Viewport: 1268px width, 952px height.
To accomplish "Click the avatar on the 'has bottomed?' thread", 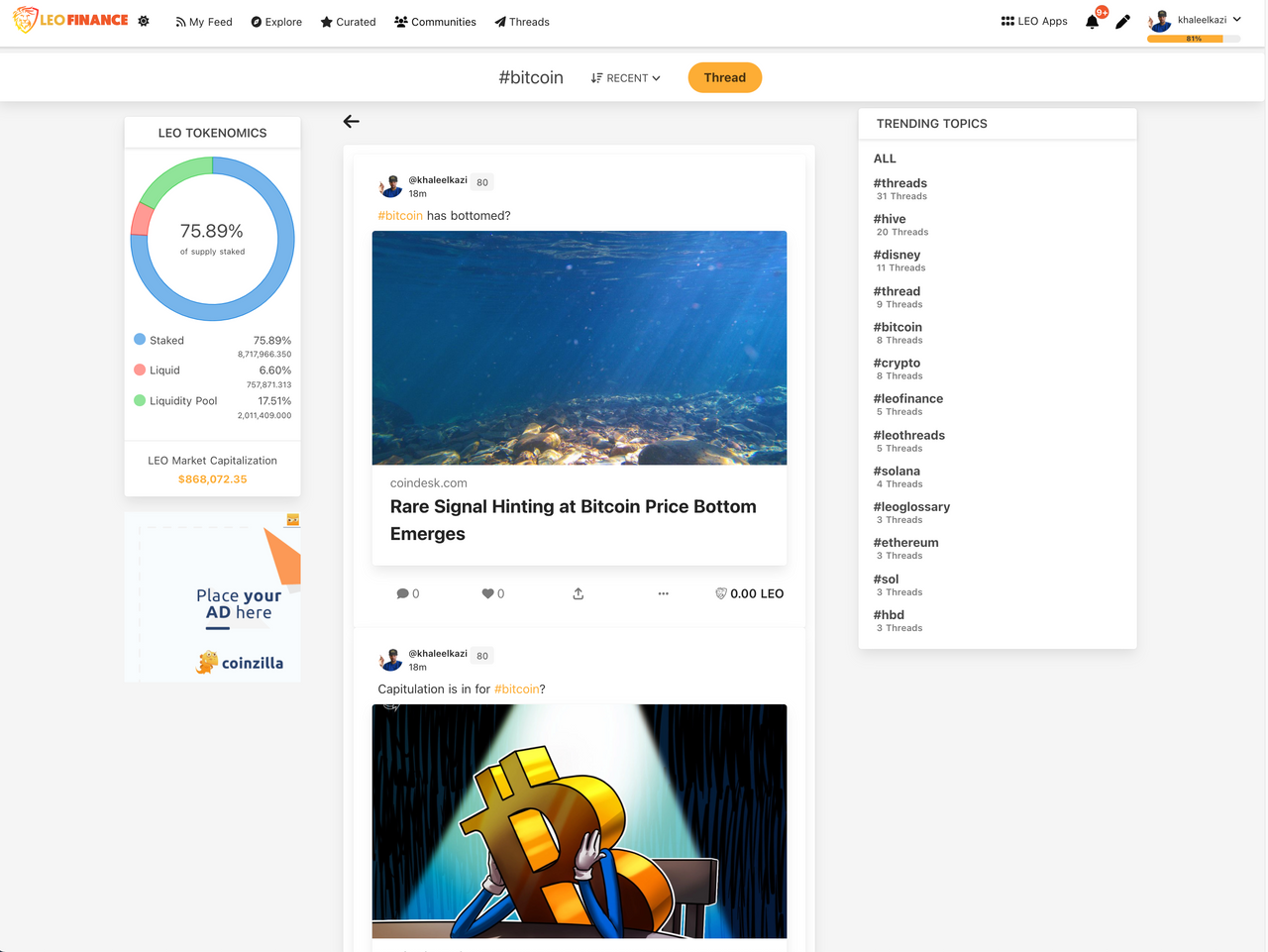I will click(x=390, y=186).
